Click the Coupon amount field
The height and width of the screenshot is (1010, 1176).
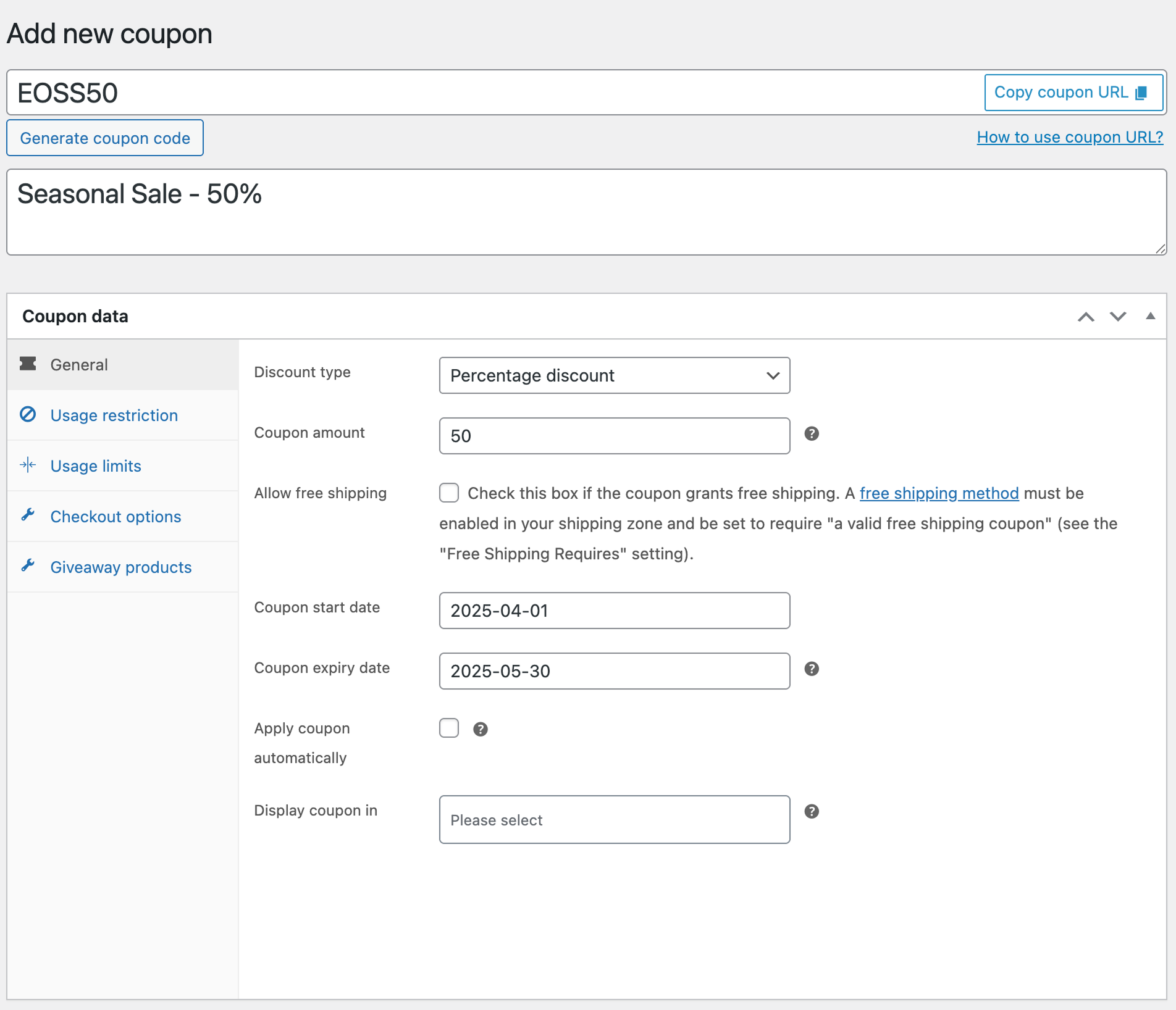coord(615,436)
